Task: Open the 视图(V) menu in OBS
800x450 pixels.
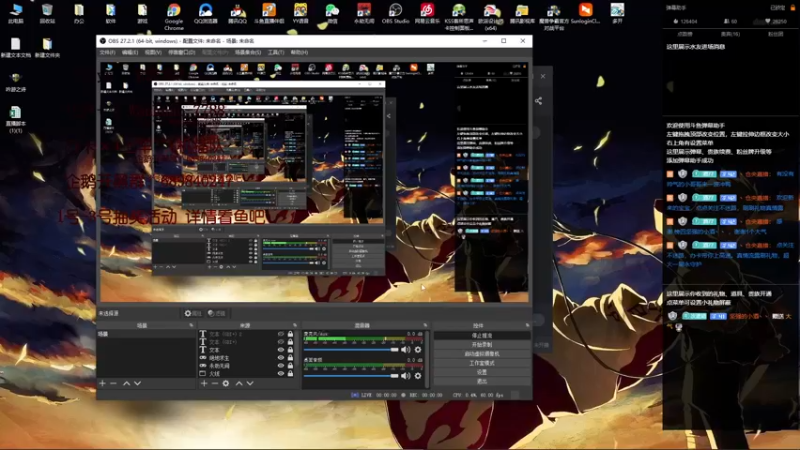Action: pyautogui.click(x=153, y=53)
